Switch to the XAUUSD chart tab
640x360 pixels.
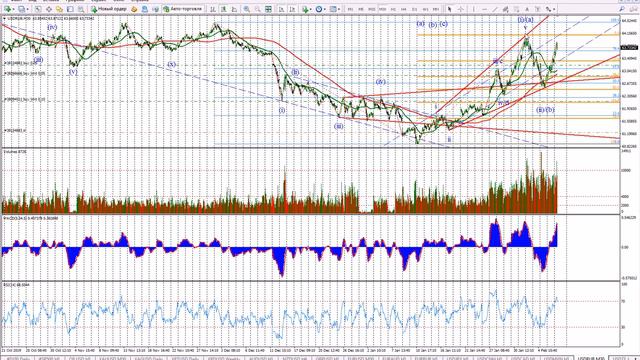click(x=113, y=357)
